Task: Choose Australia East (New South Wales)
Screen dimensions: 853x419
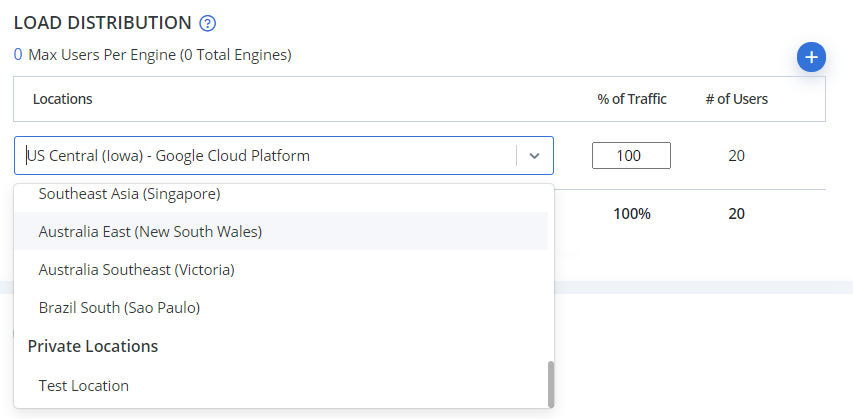Action: 150,231
